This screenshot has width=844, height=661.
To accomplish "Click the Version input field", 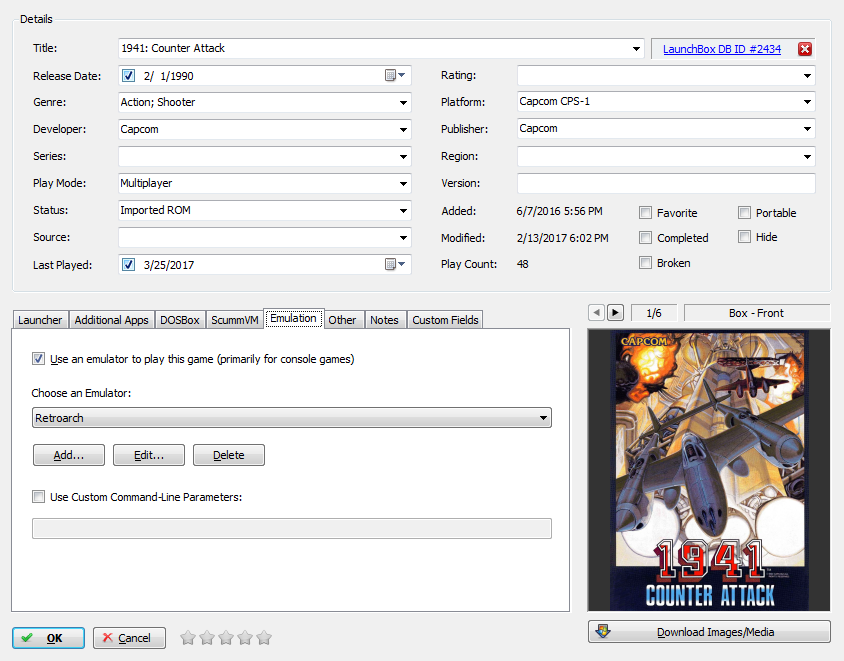I will [x=666, y=183].
